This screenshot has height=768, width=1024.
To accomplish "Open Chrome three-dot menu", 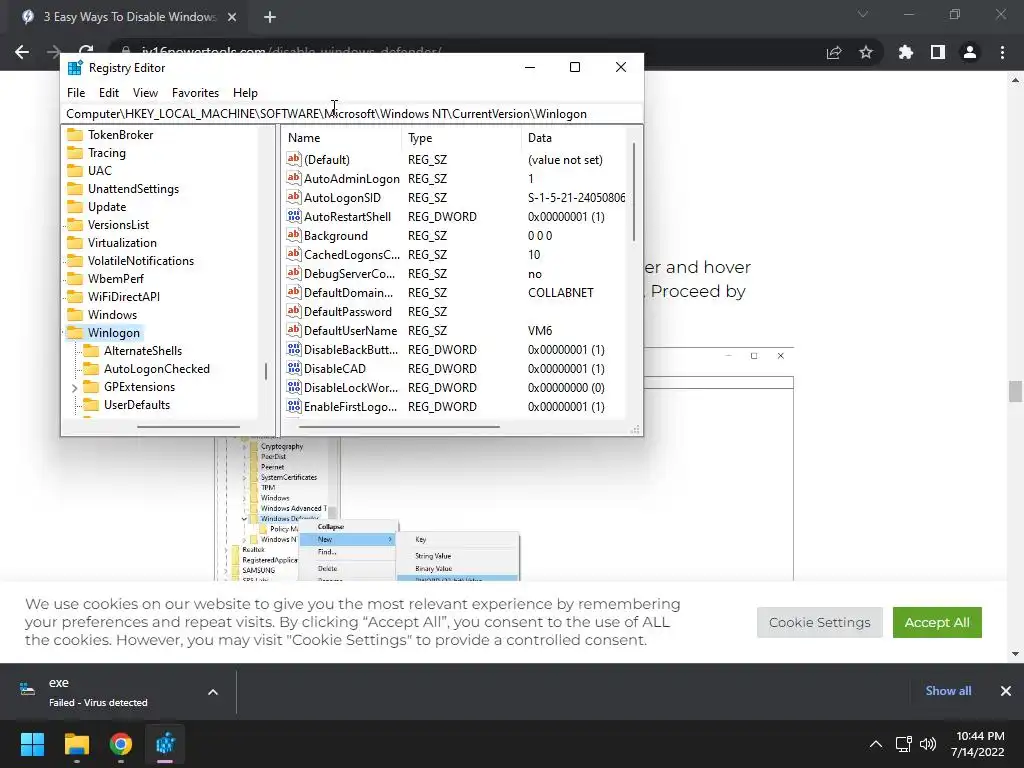I will [x=1002, y=52].
